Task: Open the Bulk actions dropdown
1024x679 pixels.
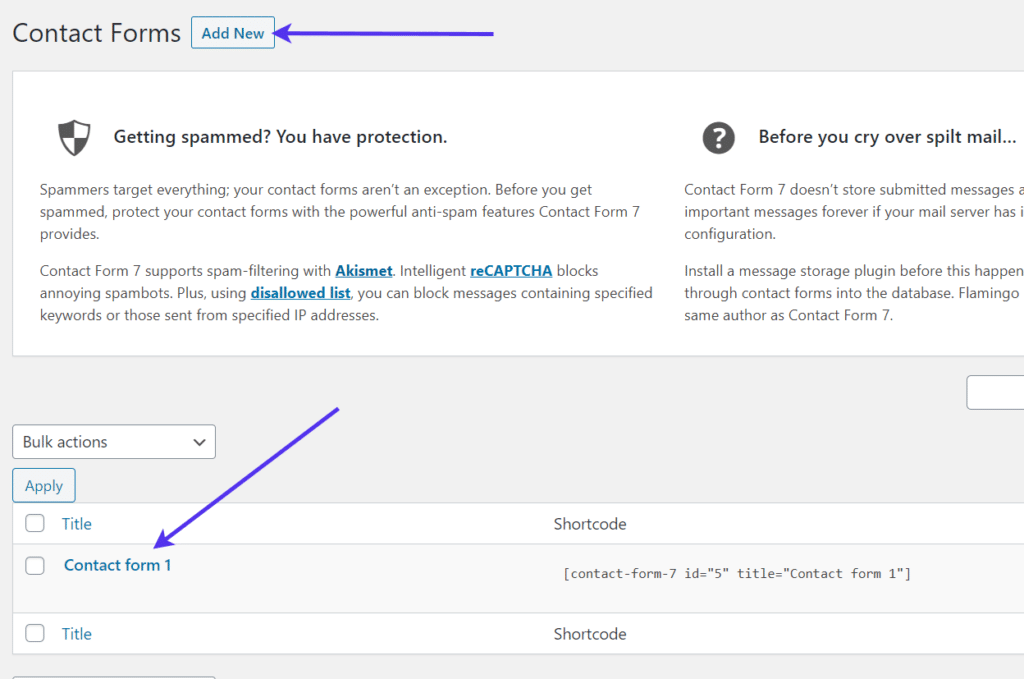Action: 113,441
